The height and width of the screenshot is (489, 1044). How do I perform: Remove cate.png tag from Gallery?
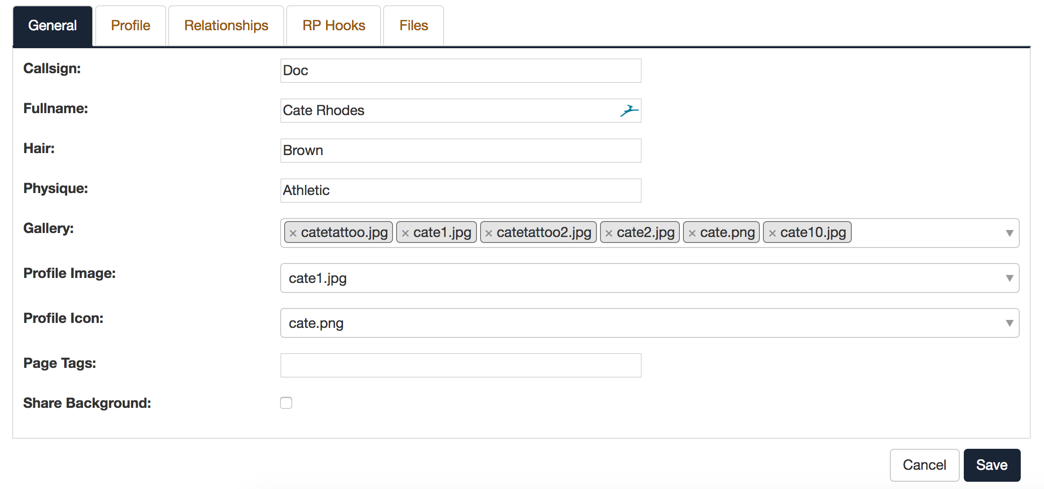pos(692,233)
